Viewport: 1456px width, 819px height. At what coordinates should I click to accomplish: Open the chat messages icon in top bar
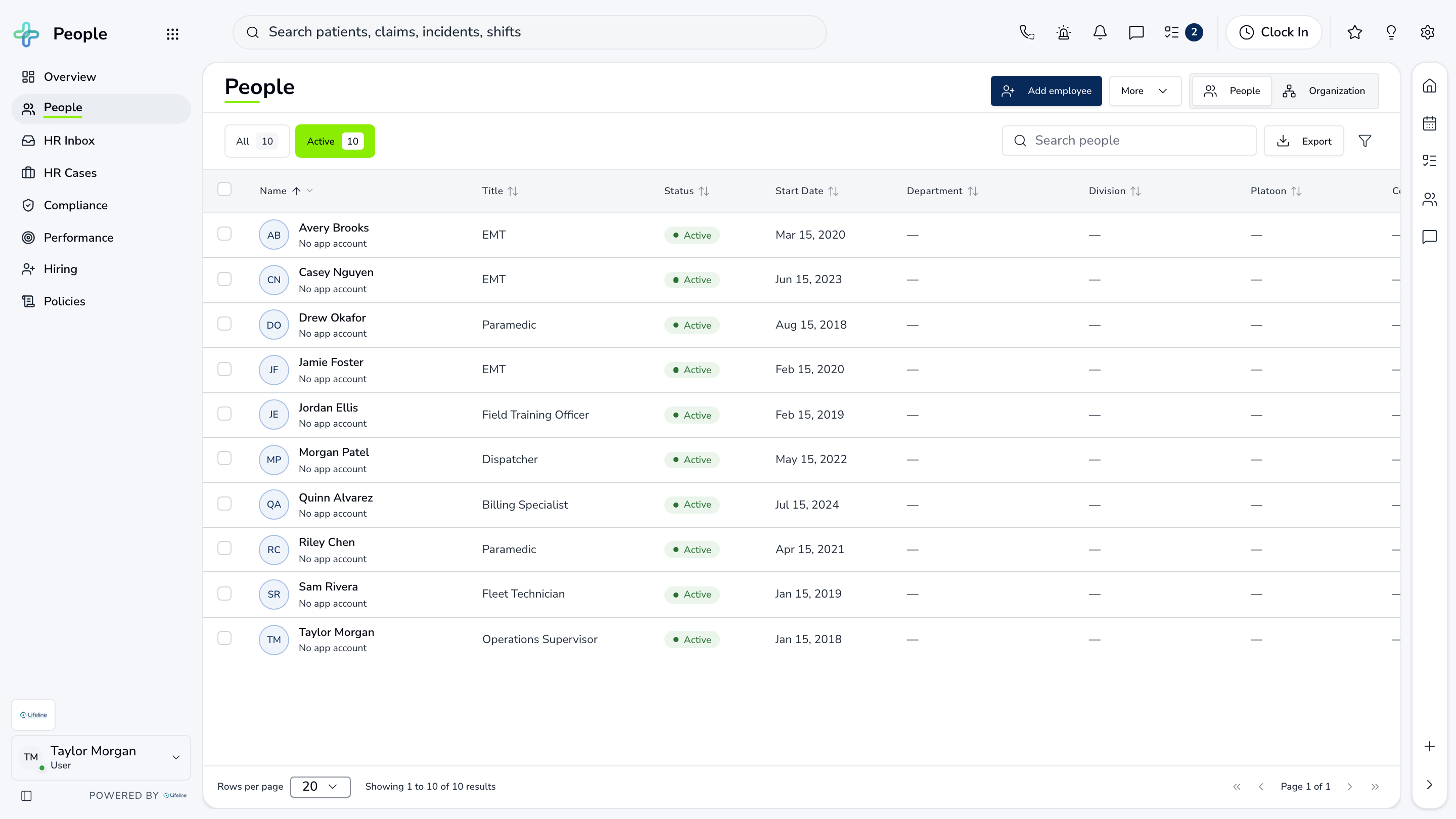click(1136, 32)
